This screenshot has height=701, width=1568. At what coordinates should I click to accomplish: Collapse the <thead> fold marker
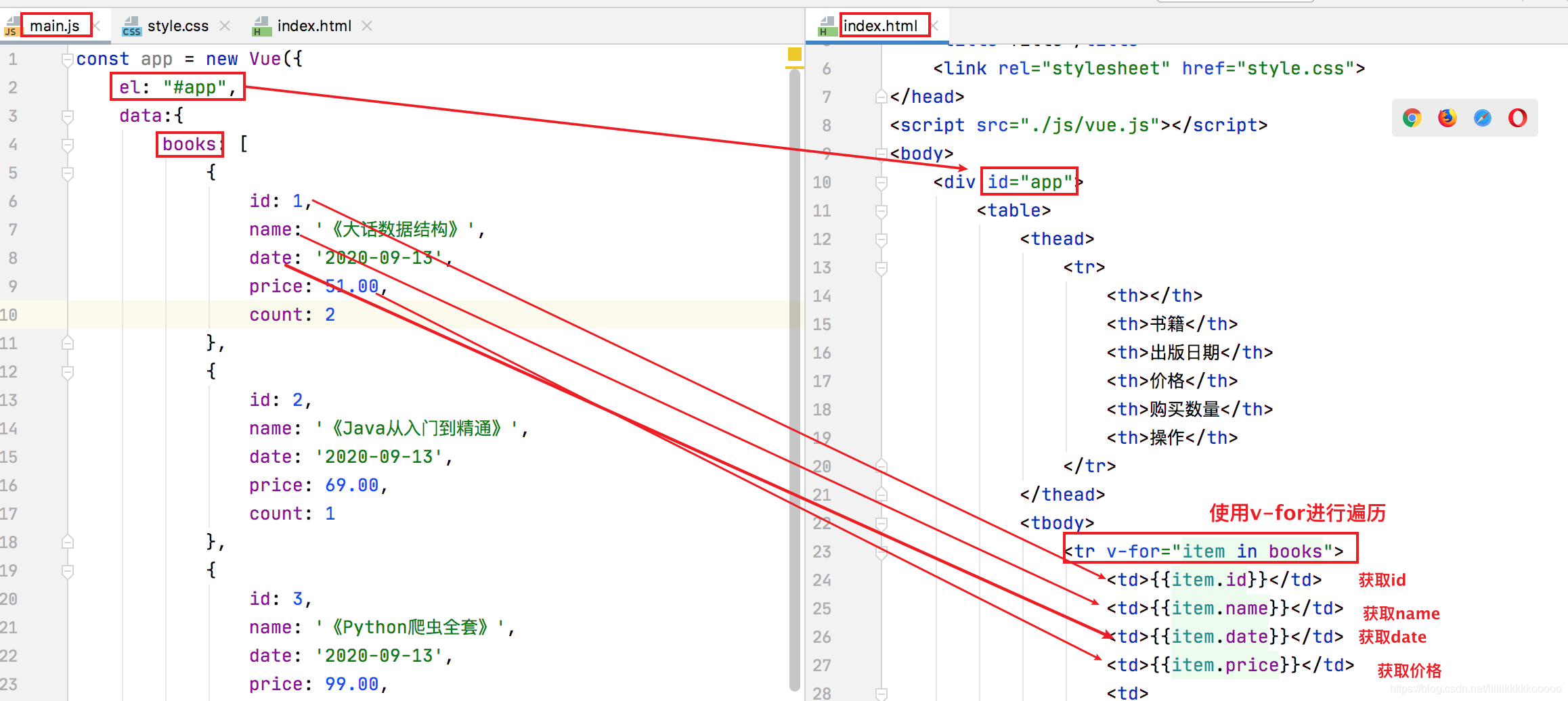[881, 240]
